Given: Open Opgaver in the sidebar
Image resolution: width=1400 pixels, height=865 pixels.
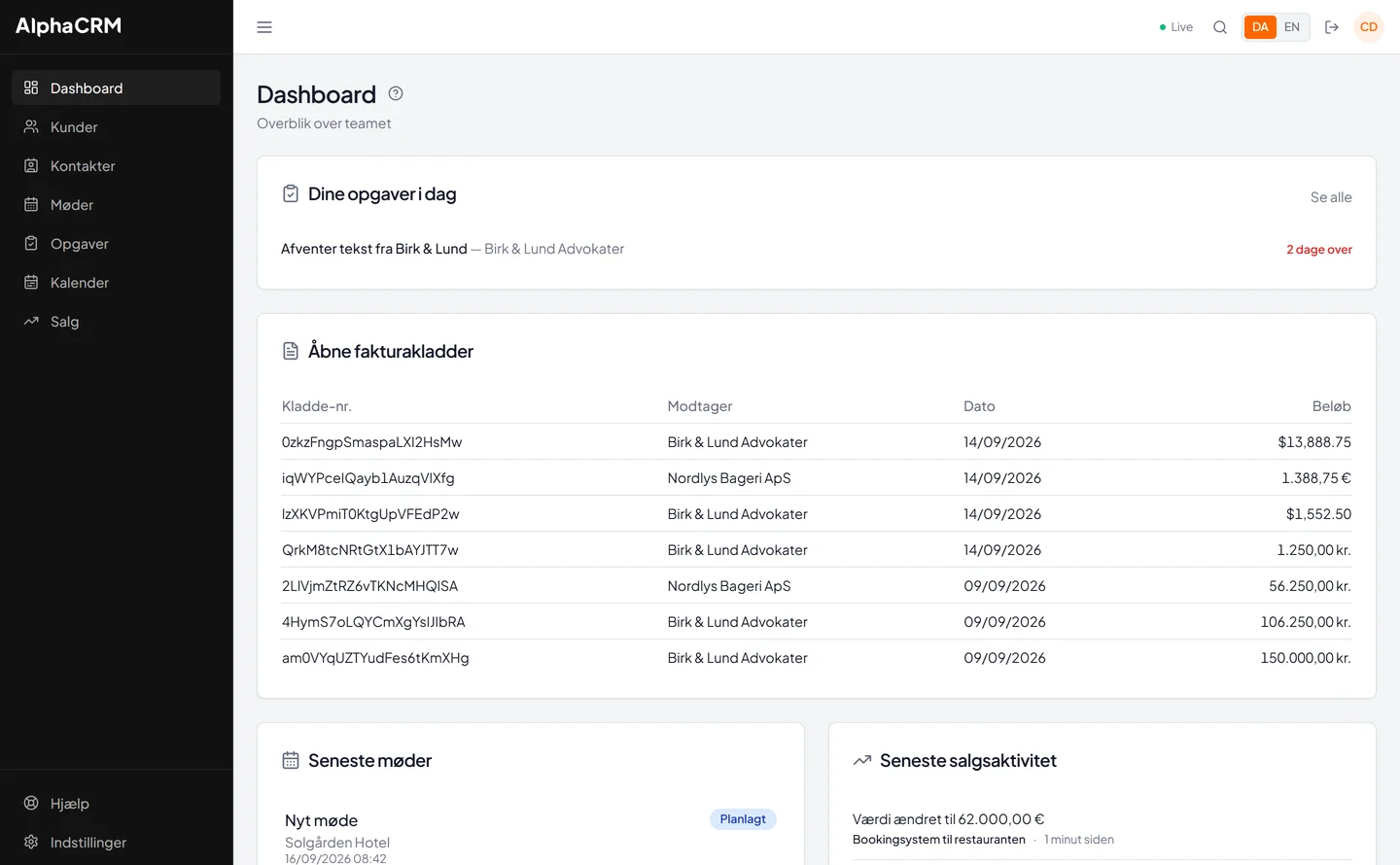Looking at the screenshot, I should coord(117,243).
